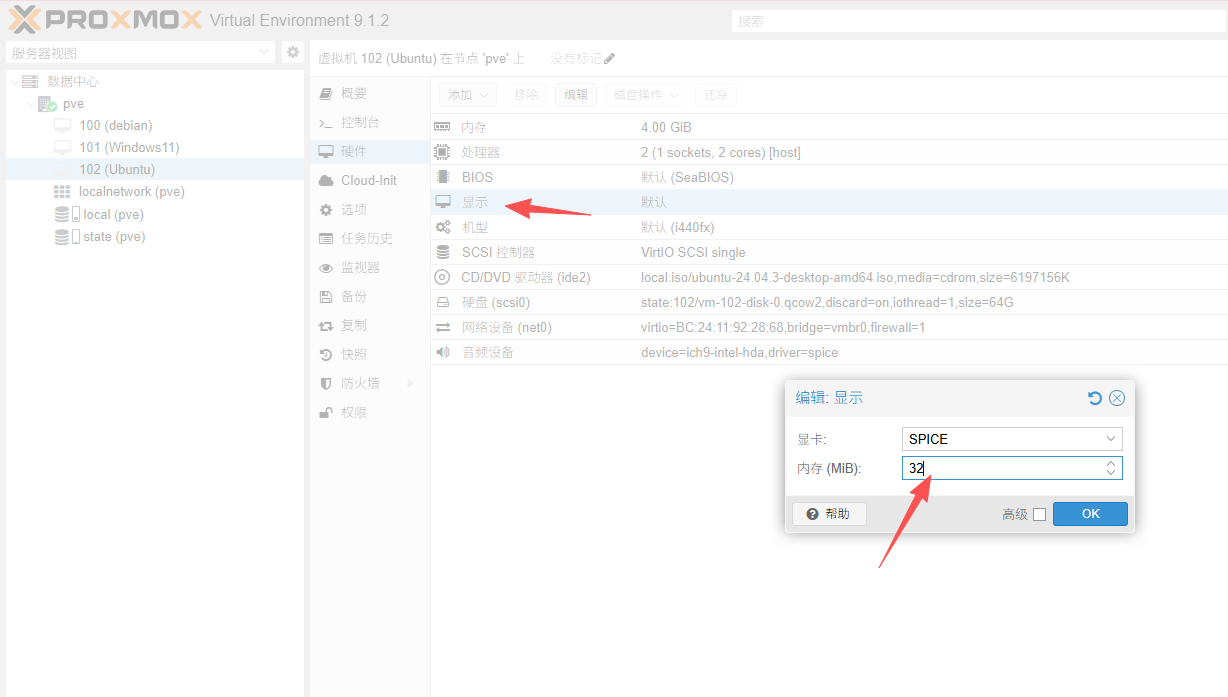The width and height of the screenshot is (1228, 697).
Task: Open the localnetwork (pve) item
Action: [131, 191]
